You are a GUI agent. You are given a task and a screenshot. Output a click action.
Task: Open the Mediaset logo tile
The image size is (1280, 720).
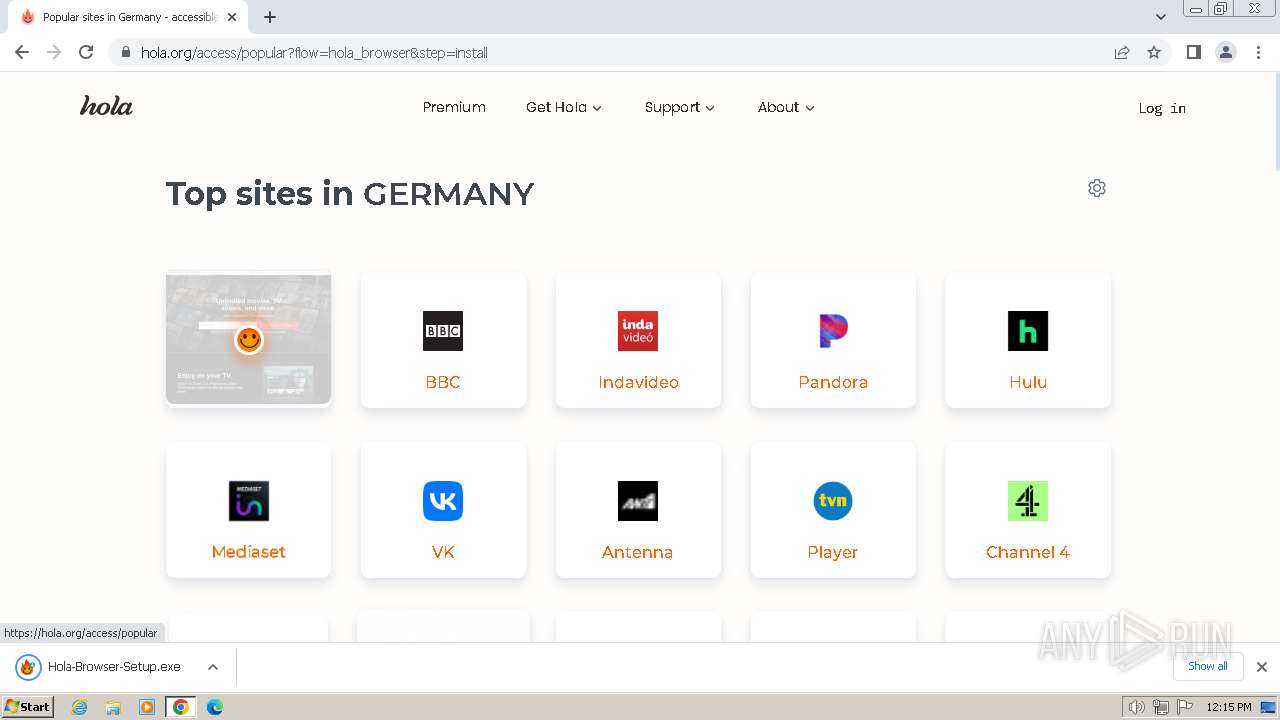coord(248,501)
